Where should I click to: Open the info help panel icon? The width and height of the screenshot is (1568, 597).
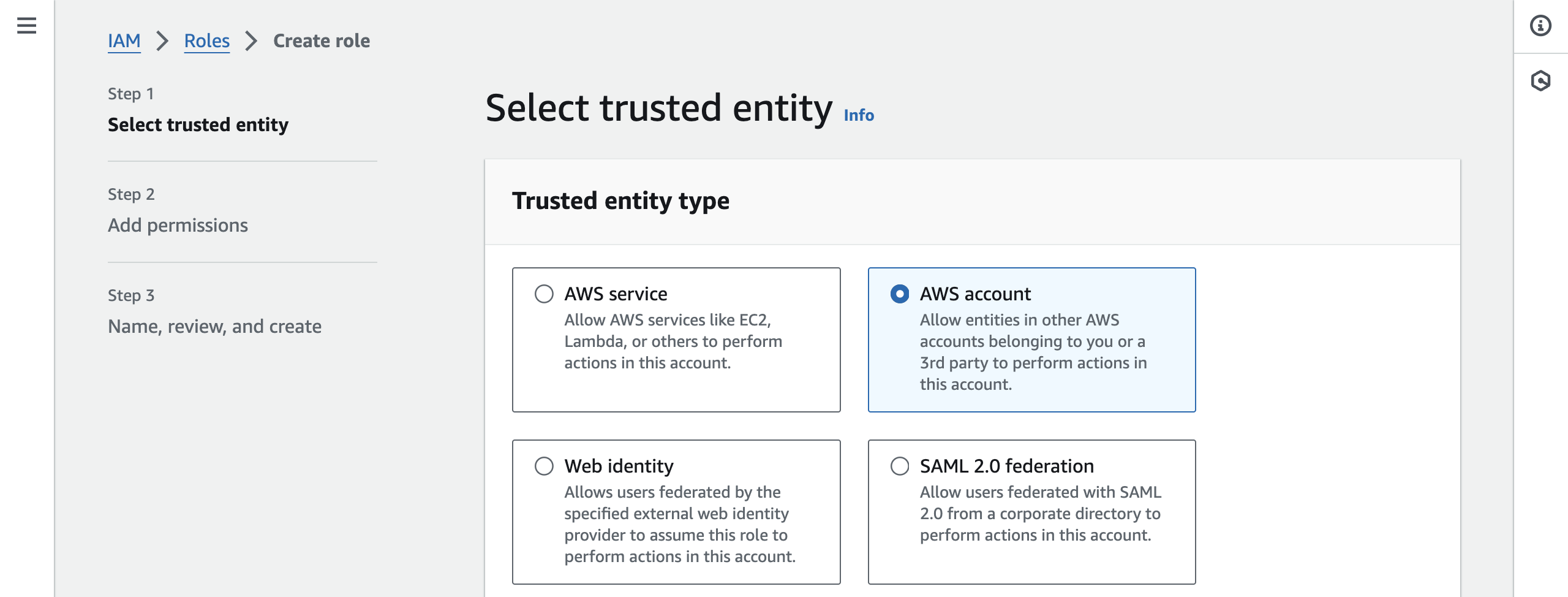1540,26
